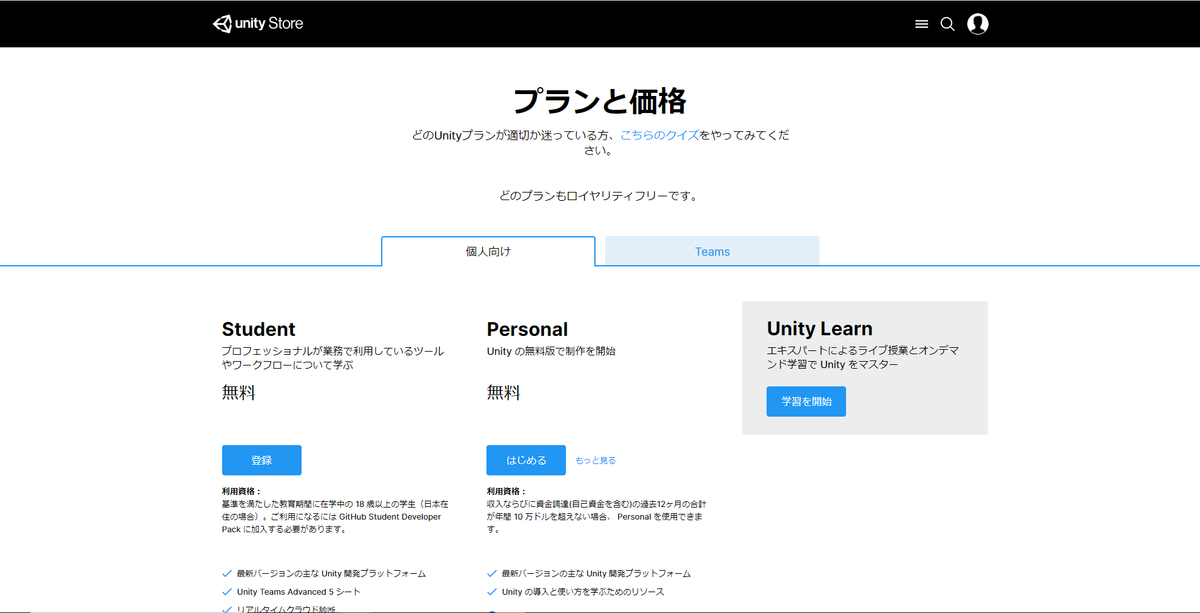Click the Student checkmark beside 最新バージョン feature

click(227, 574)
